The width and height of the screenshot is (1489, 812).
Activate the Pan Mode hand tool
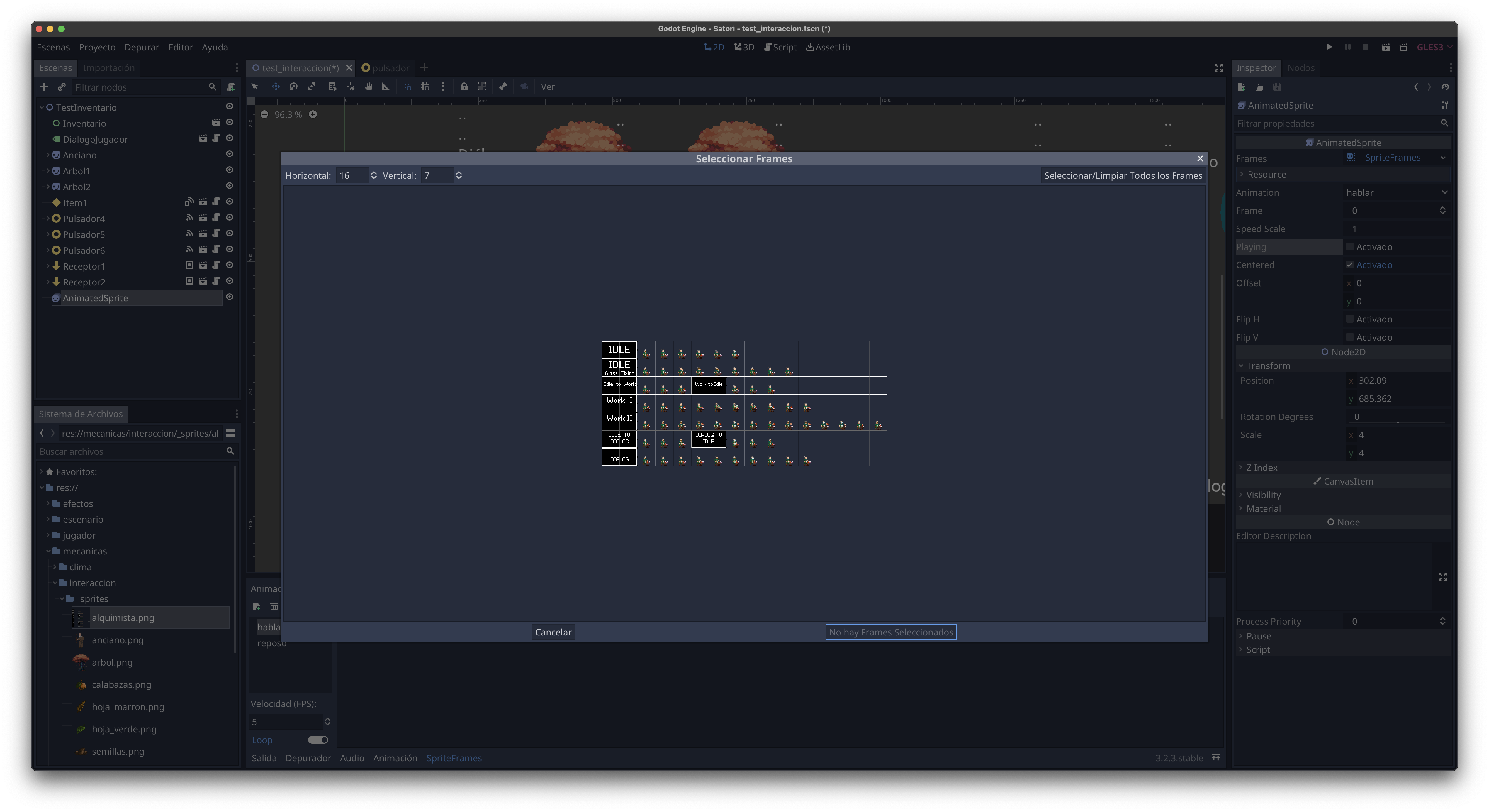tap(368, 87)
